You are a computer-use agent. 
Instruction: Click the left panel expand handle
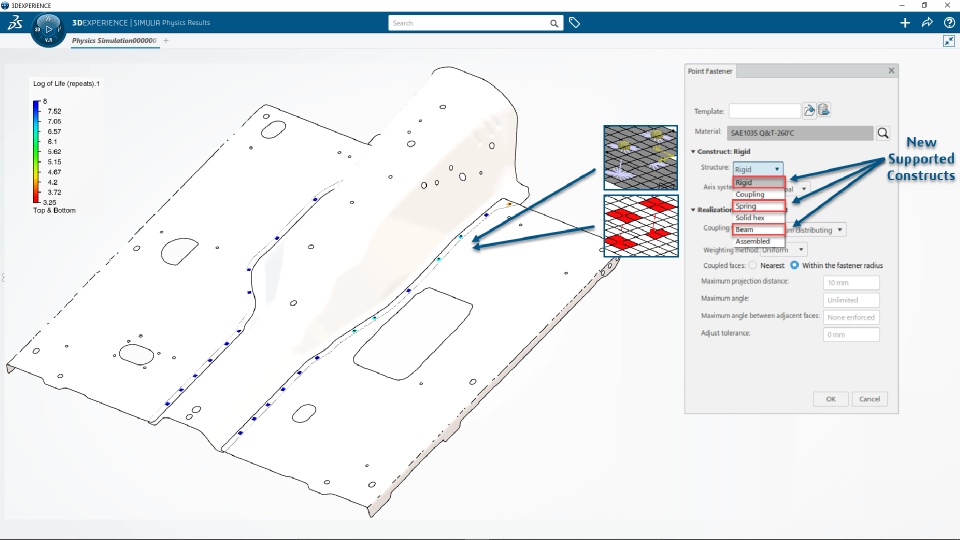3,277
